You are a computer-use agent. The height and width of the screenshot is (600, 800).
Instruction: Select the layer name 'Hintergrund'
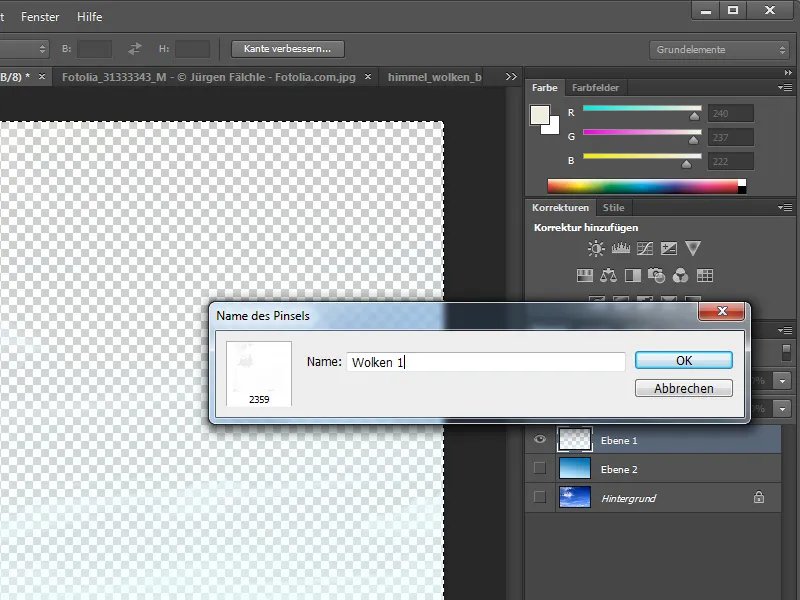pyautogui.click(x=629, y=498)
